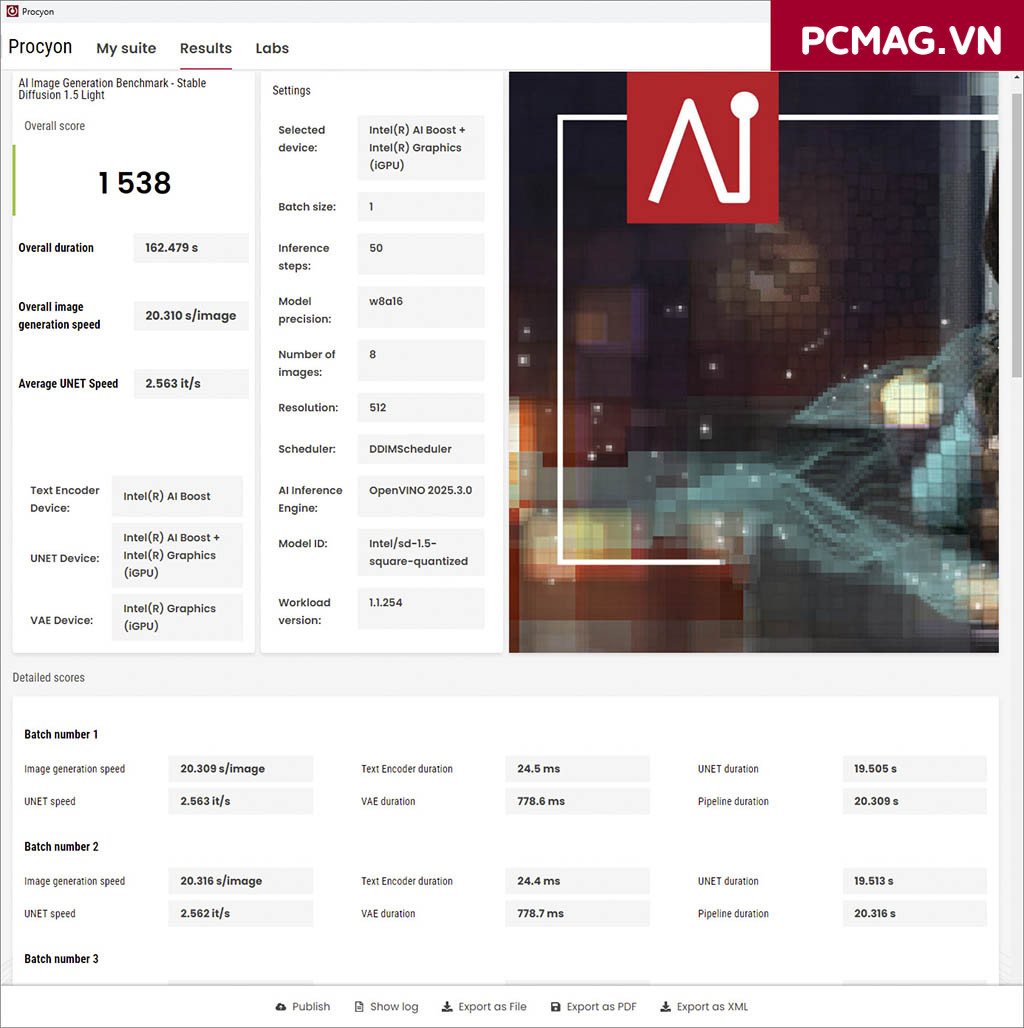Click the cloud Publish icon
Viewport: 1024px width, 1028px height.
[x=281, y=1007]
